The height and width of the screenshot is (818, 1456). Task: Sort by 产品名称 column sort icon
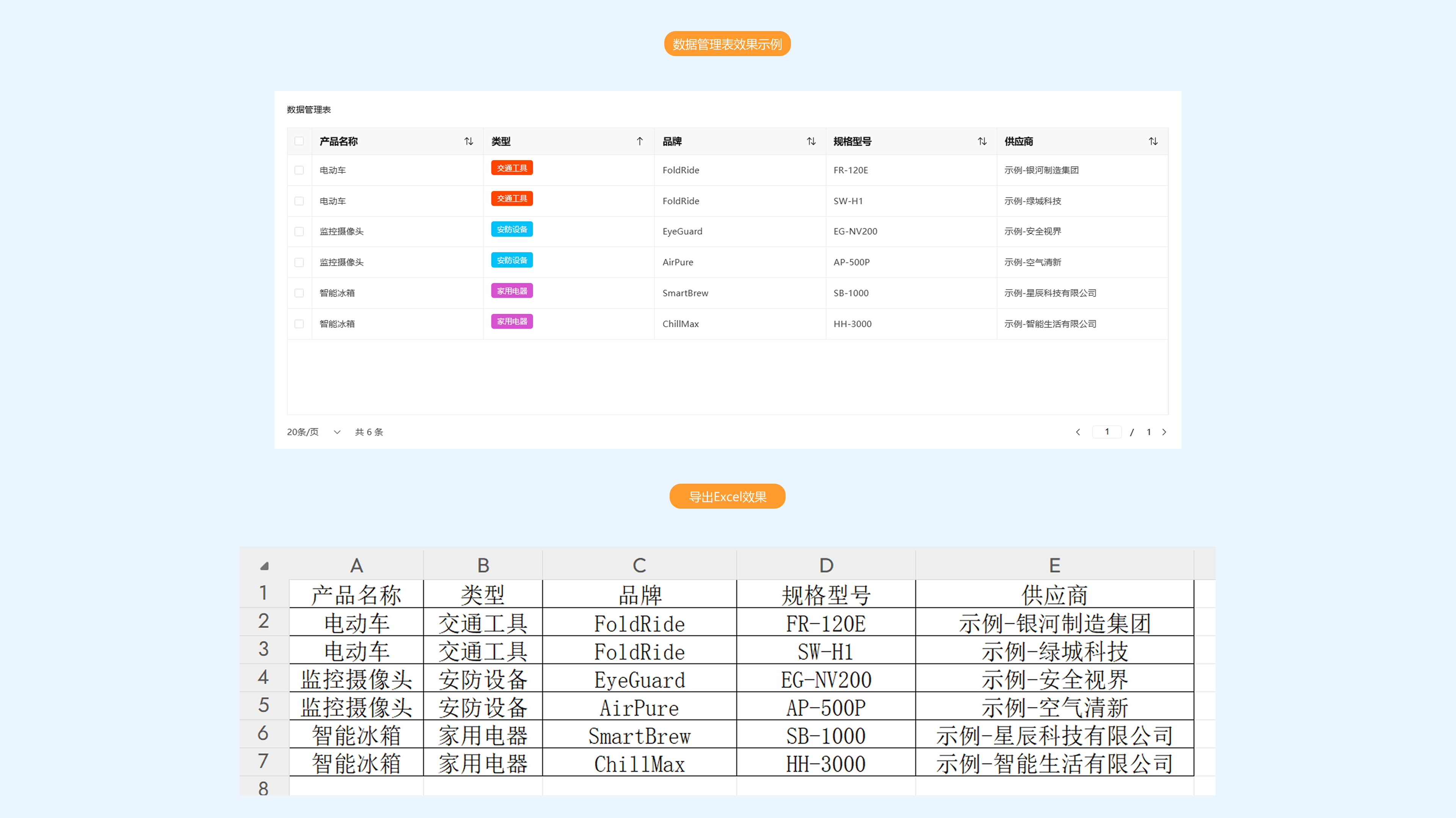click(469, 141)
